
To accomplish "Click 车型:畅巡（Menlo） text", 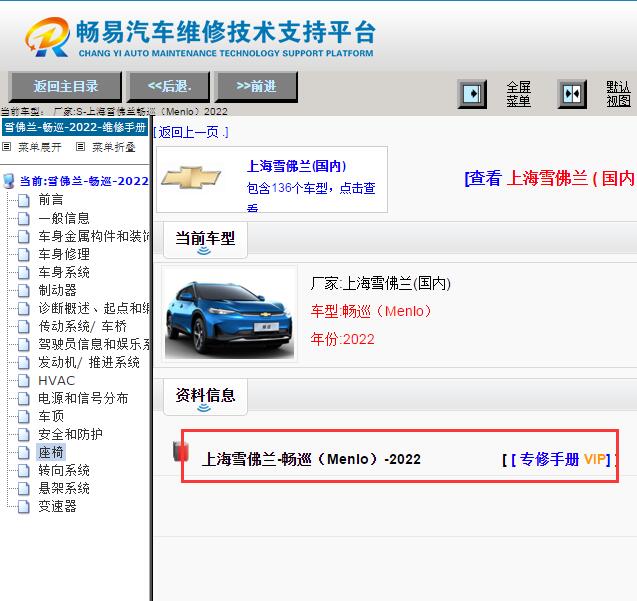I will pos(372,311).
